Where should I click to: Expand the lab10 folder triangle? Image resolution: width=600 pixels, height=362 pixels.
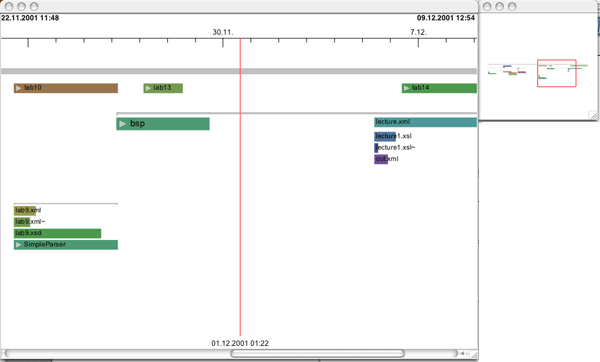18,88
